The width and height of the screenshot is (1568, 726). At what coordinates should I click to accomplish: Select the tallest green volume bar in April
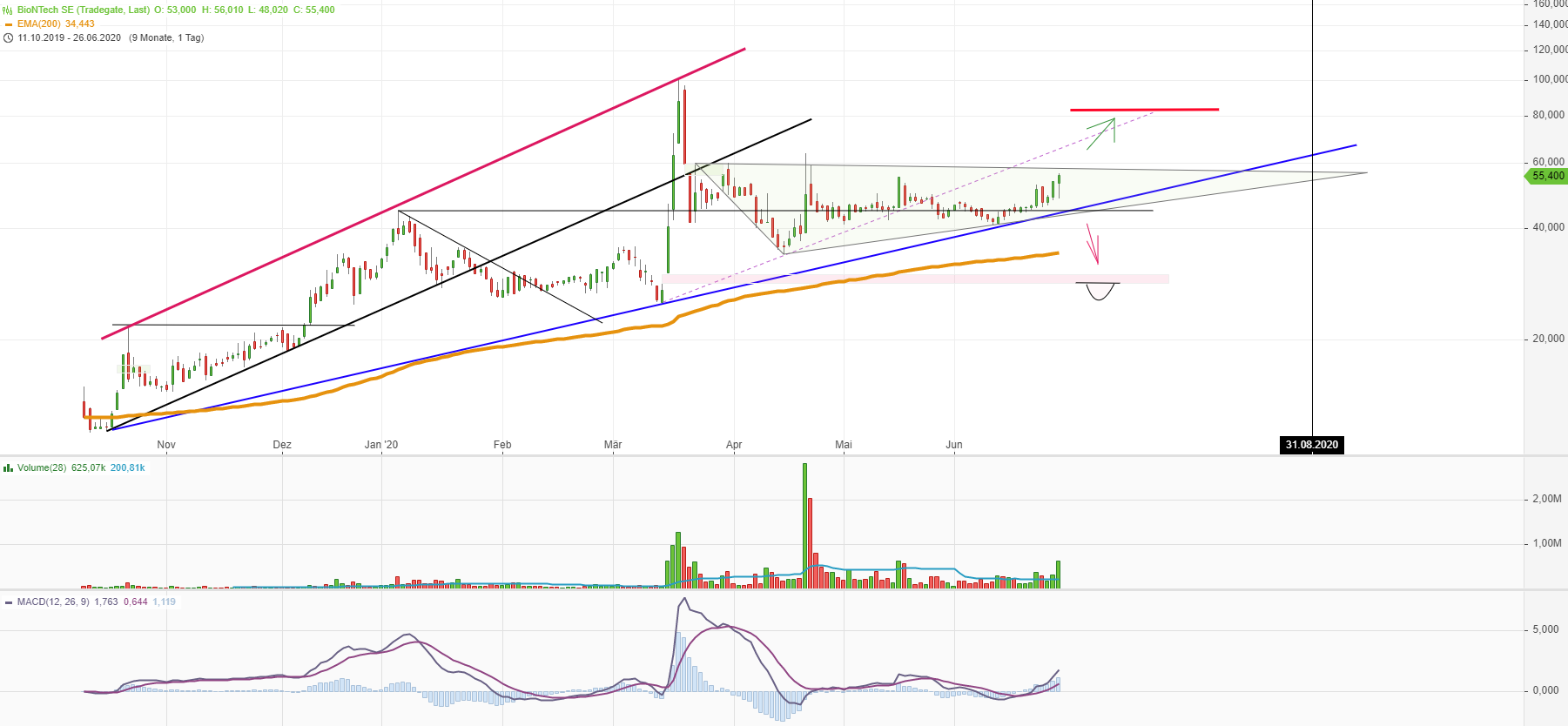click(804, 526)
